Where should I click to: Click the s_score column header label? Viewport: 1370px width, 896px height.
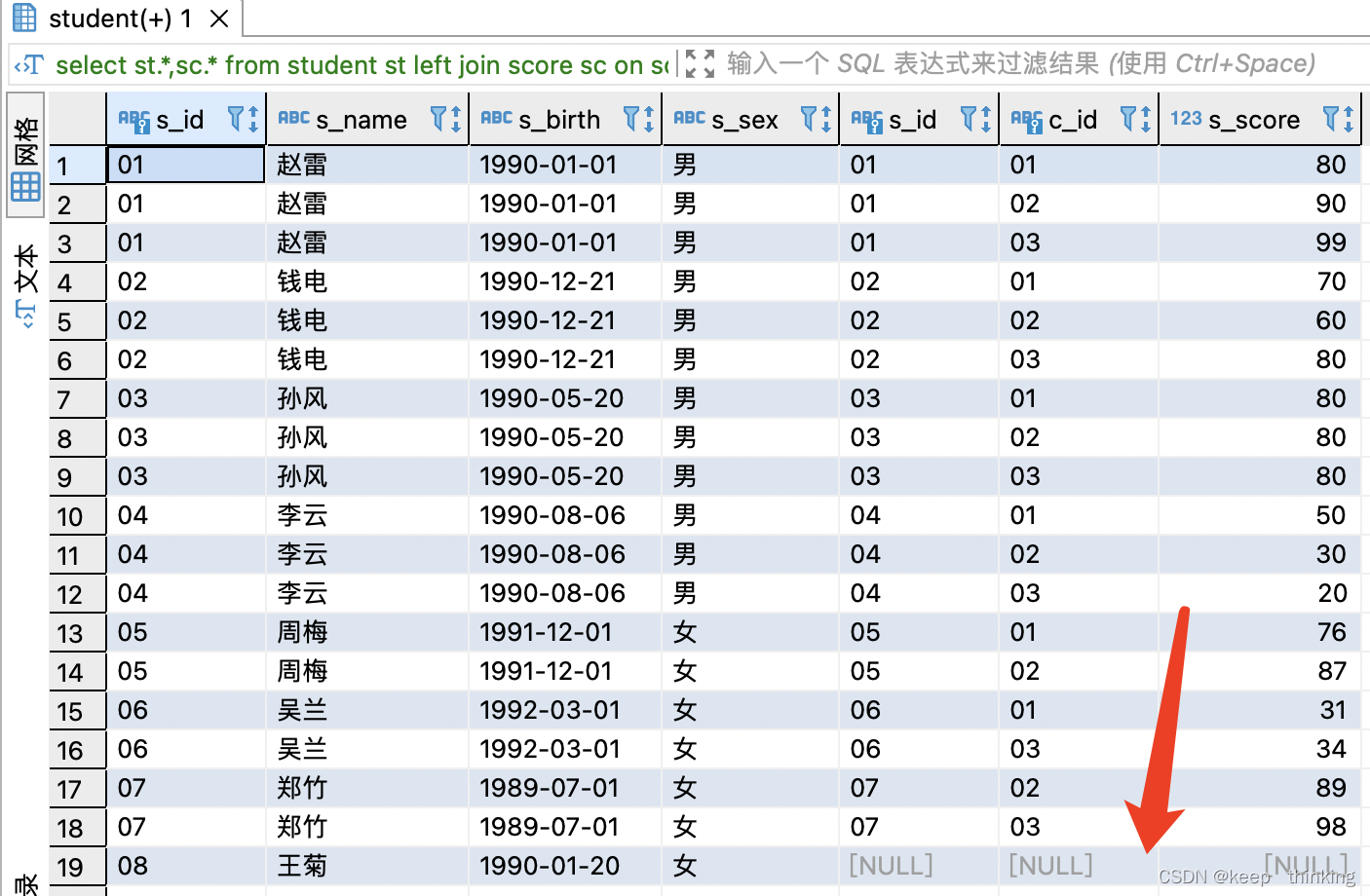click(1254, 120)
